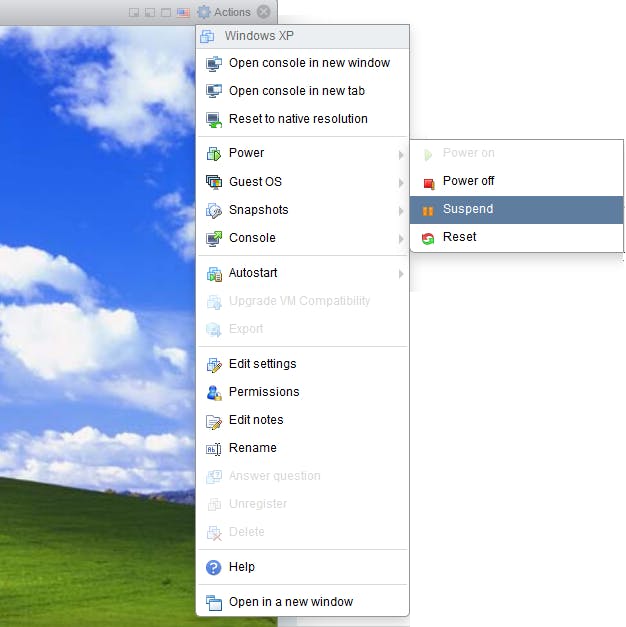626x627 pixels.
Task: Click the Edit notes icon
Action: (x=214, y=422)
